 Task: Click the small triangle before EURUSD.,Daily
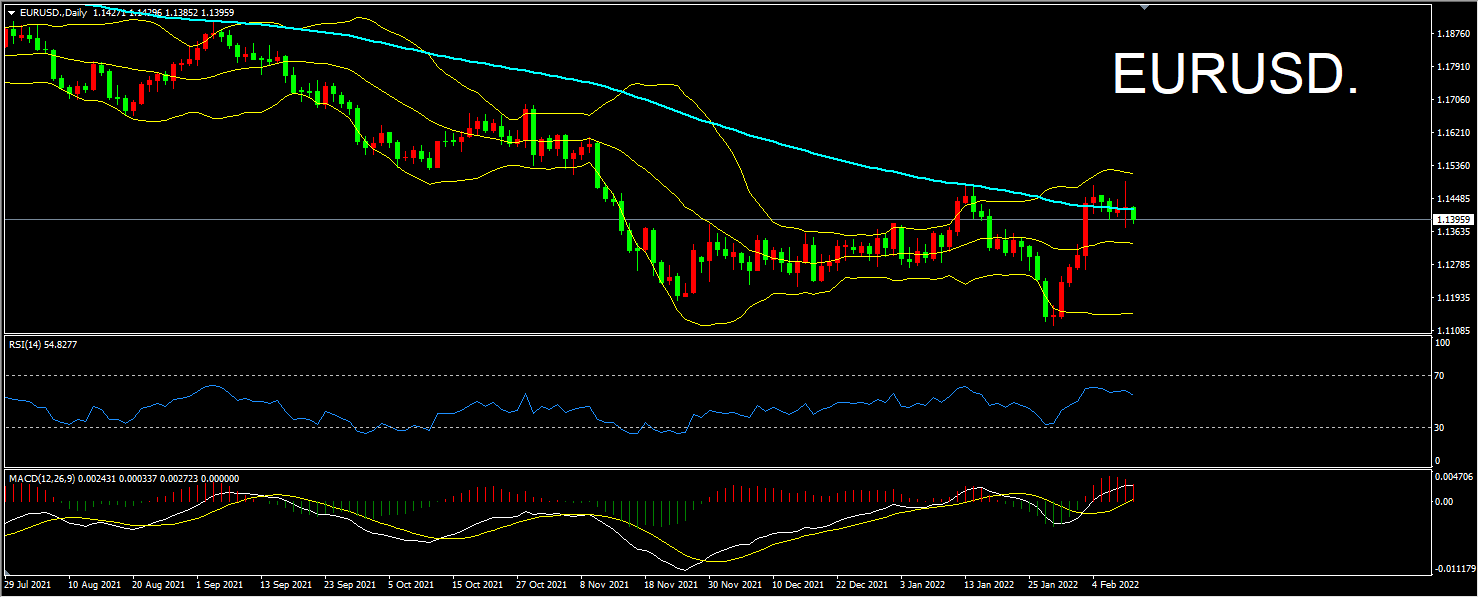point(11,12)
